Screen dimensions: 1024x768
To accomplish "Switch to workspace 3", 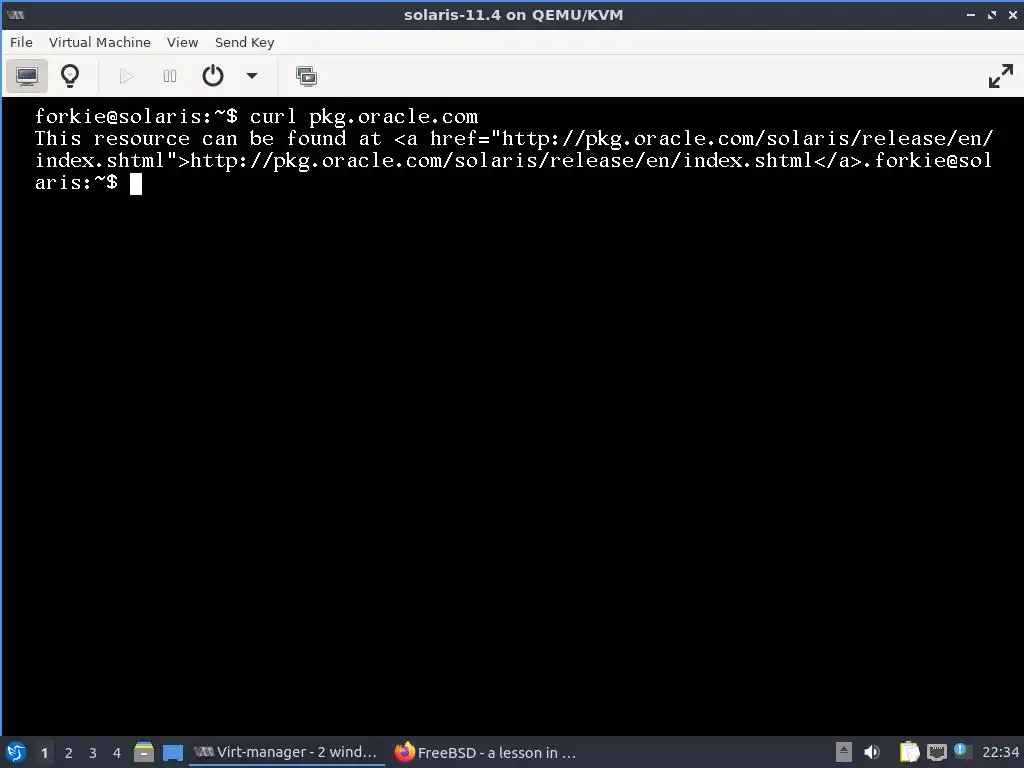I will [93, 753].
